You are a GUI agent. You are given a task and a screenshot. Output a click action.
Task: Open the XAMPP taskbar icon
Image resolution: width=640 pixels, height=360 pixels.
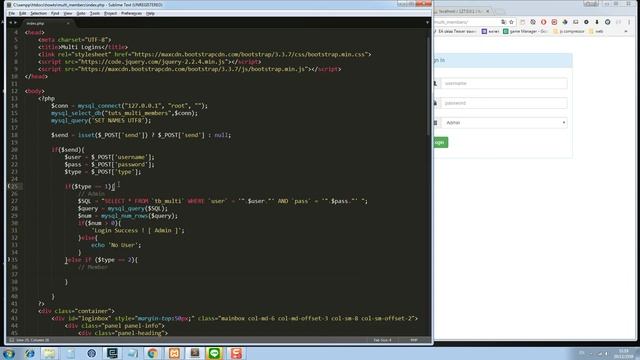point(174,353)
